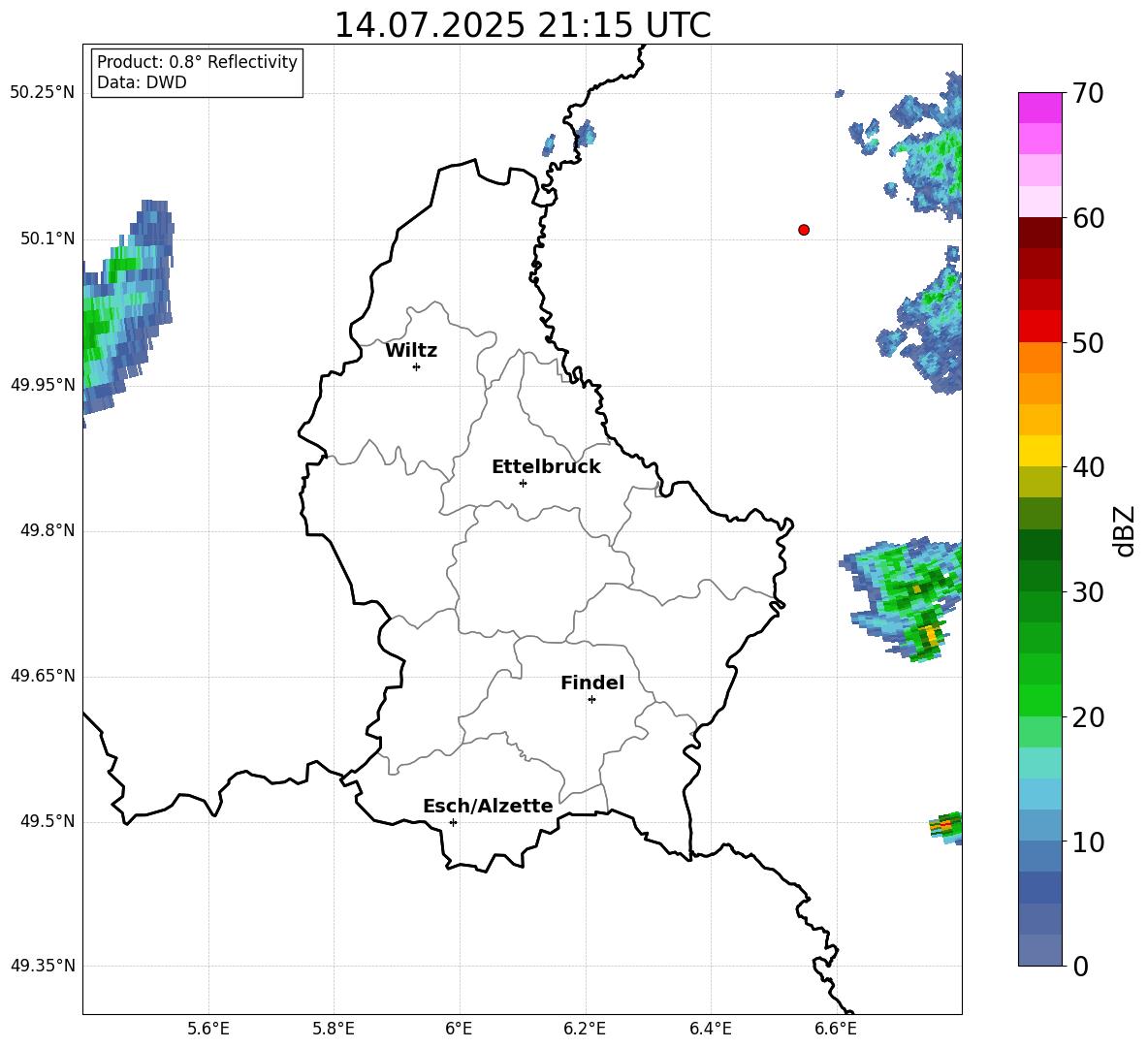
Task: Click the 49.95°N latitude label
Action: [x=42, y=385]
